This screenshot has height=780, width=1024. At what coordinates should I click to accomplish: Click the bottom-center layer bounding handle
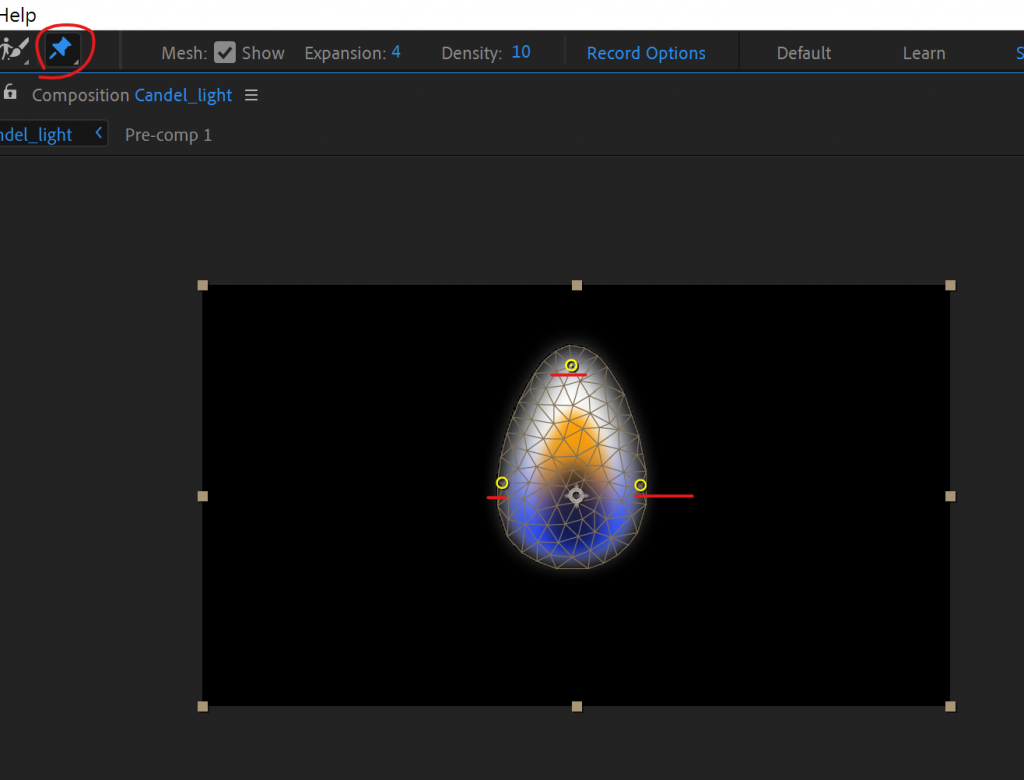[x=577, y=706]
